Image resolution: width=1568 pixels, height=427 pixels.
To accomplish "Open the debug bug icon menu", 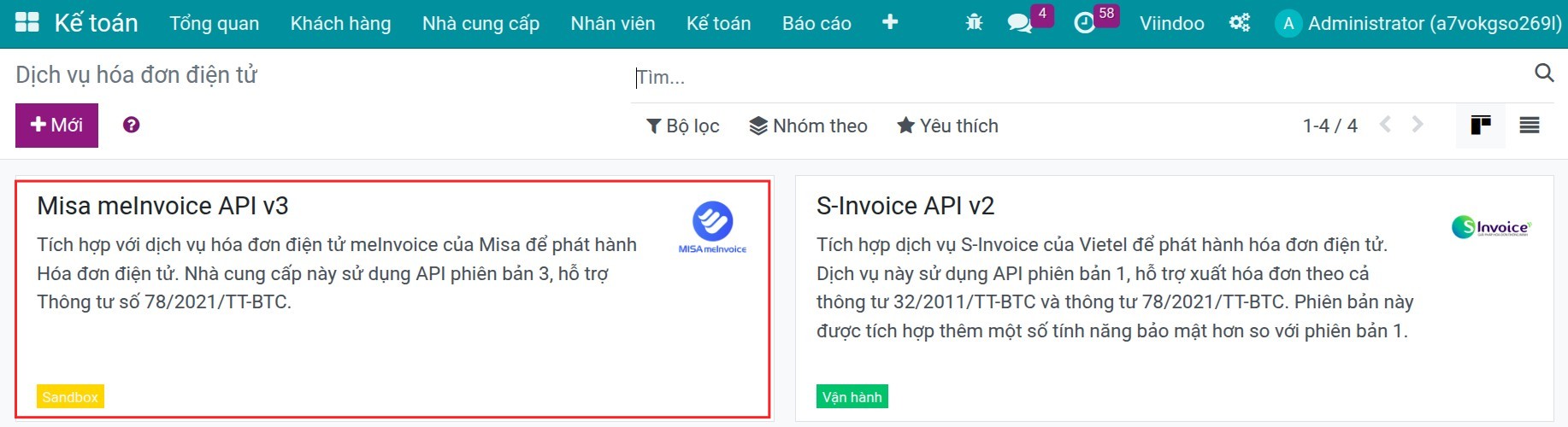I will coord(974,23).
